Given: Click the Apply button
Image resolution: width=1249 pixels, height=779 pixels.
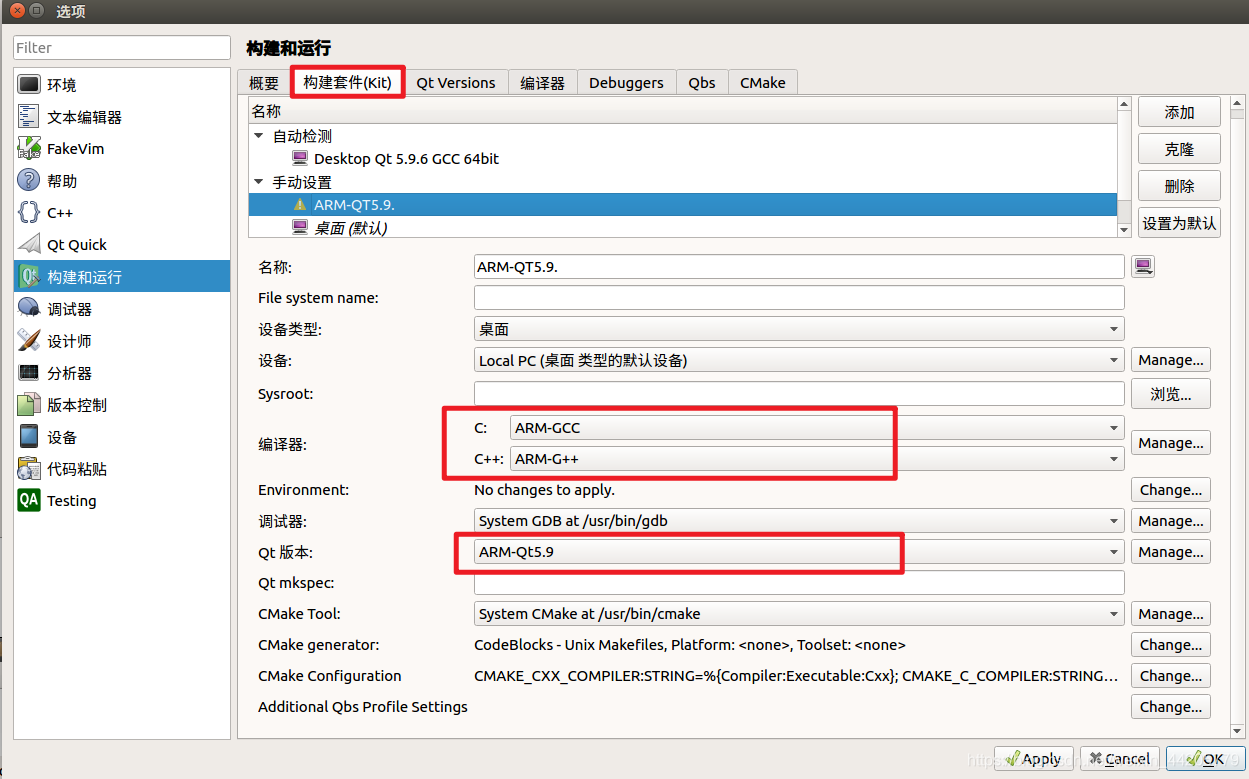Looking at the screenshot, I should (x=1034, y=759).
